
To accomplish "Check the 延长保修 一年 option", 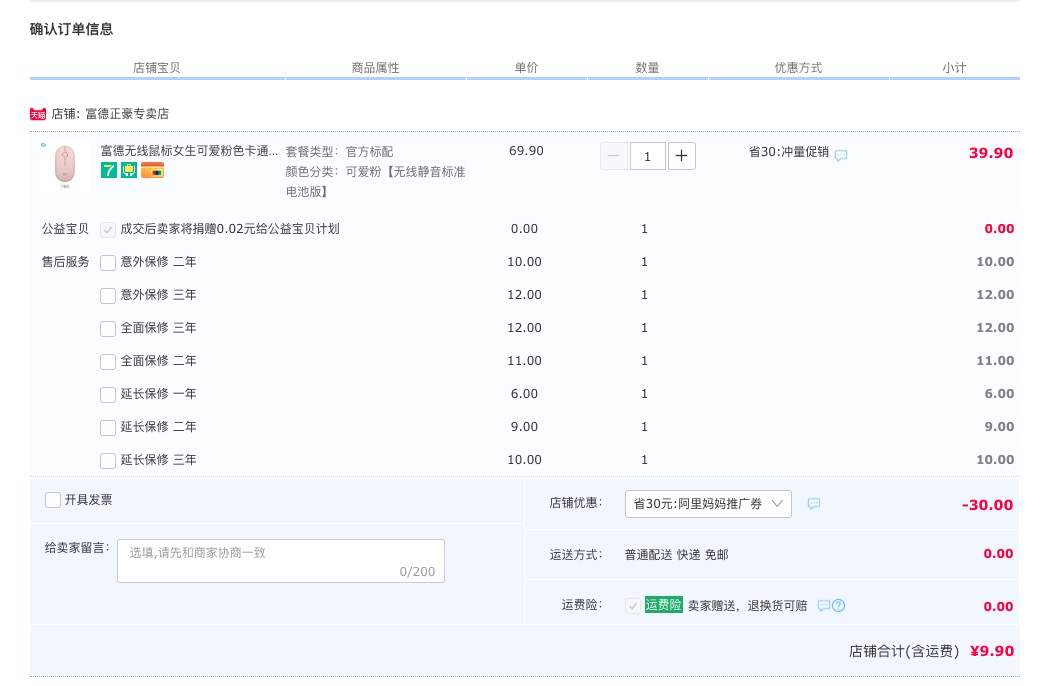I will 108,394.
